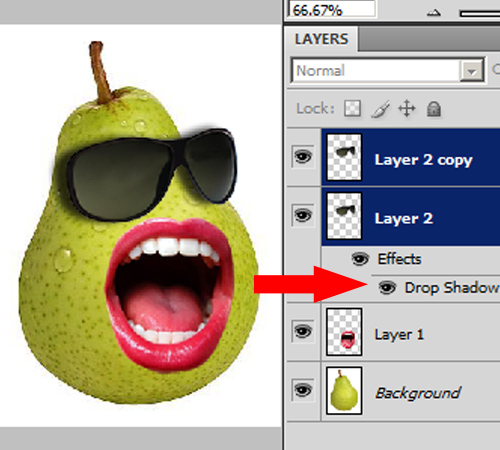This screenshot has height=450, width=500.
Task: Hide the Background layer
Action: tap(303, 390)
